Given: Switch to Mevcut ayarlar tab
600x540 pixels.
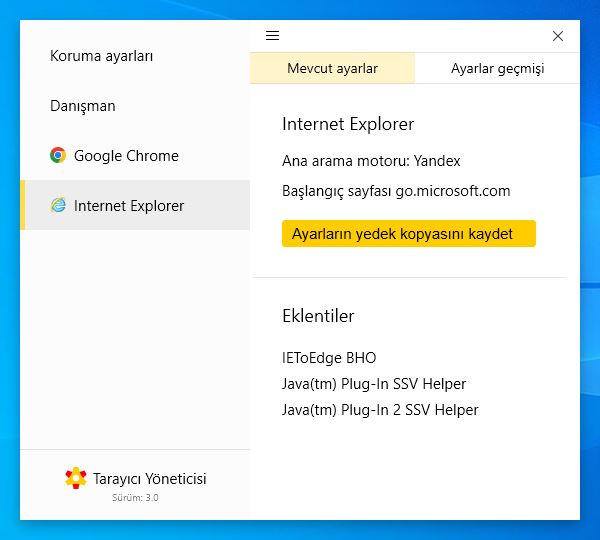Looking at the screenshot, I should [x=332, y=68].
